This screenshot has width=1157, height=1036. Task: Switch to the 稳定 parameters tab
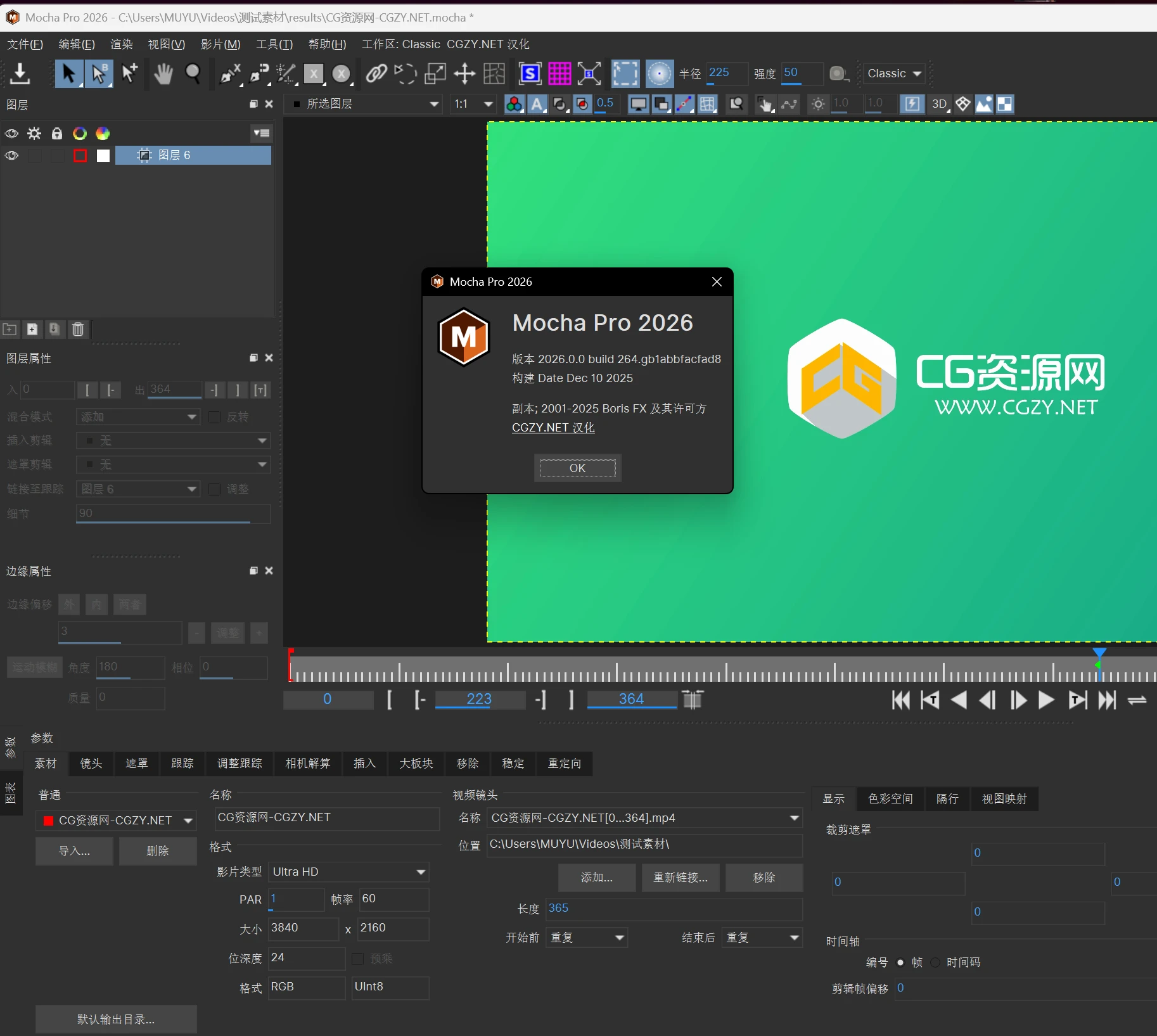(x=513, y=764)
